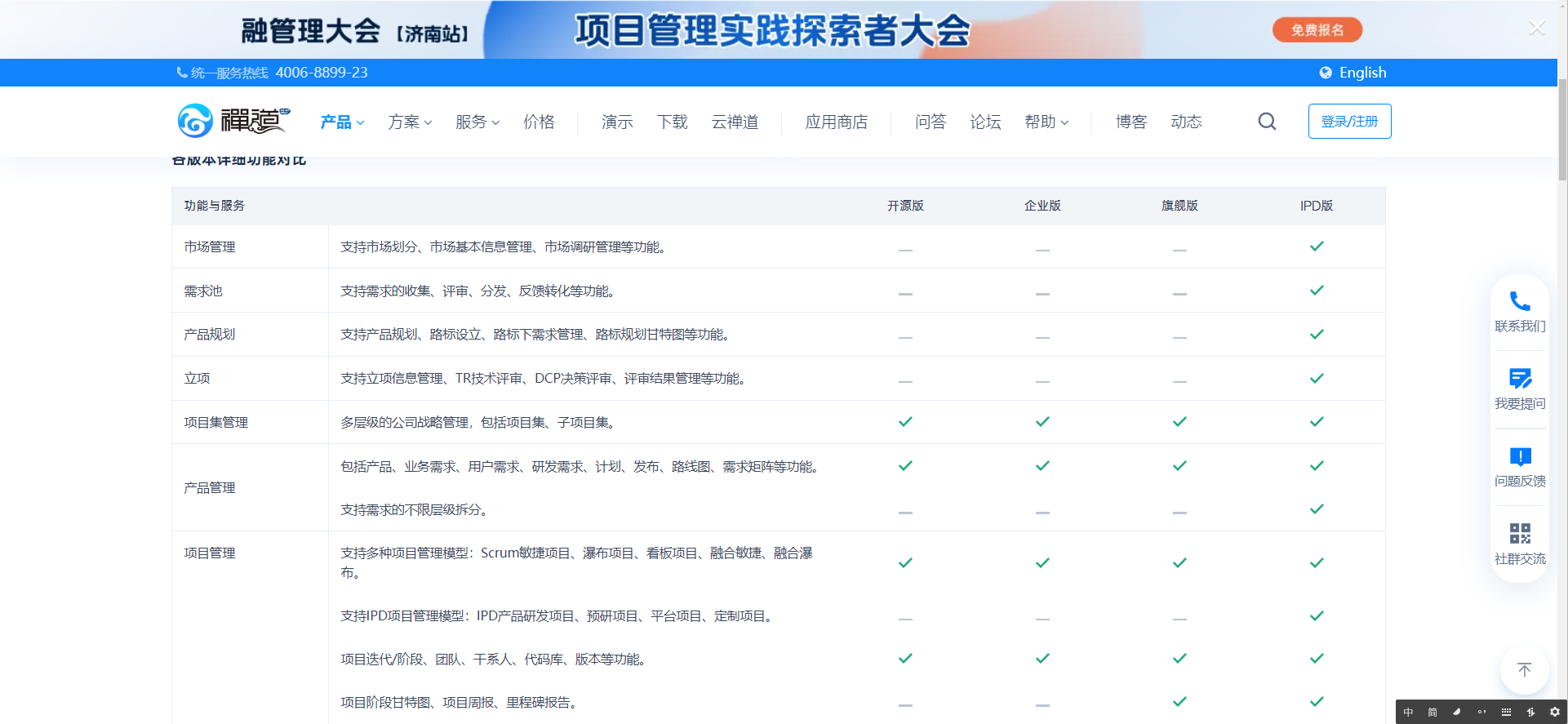Image resolution: width=1568 pixels, height=724 pixels.
Task: Click the back-to-top arrow button
Action: [x=1524, y=670]
